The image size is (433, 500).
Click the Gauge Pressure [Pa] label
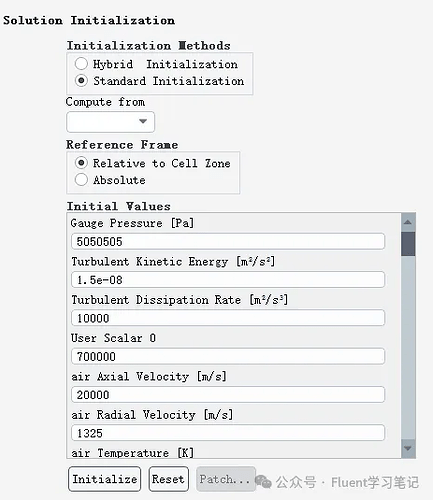coord(132,223)
